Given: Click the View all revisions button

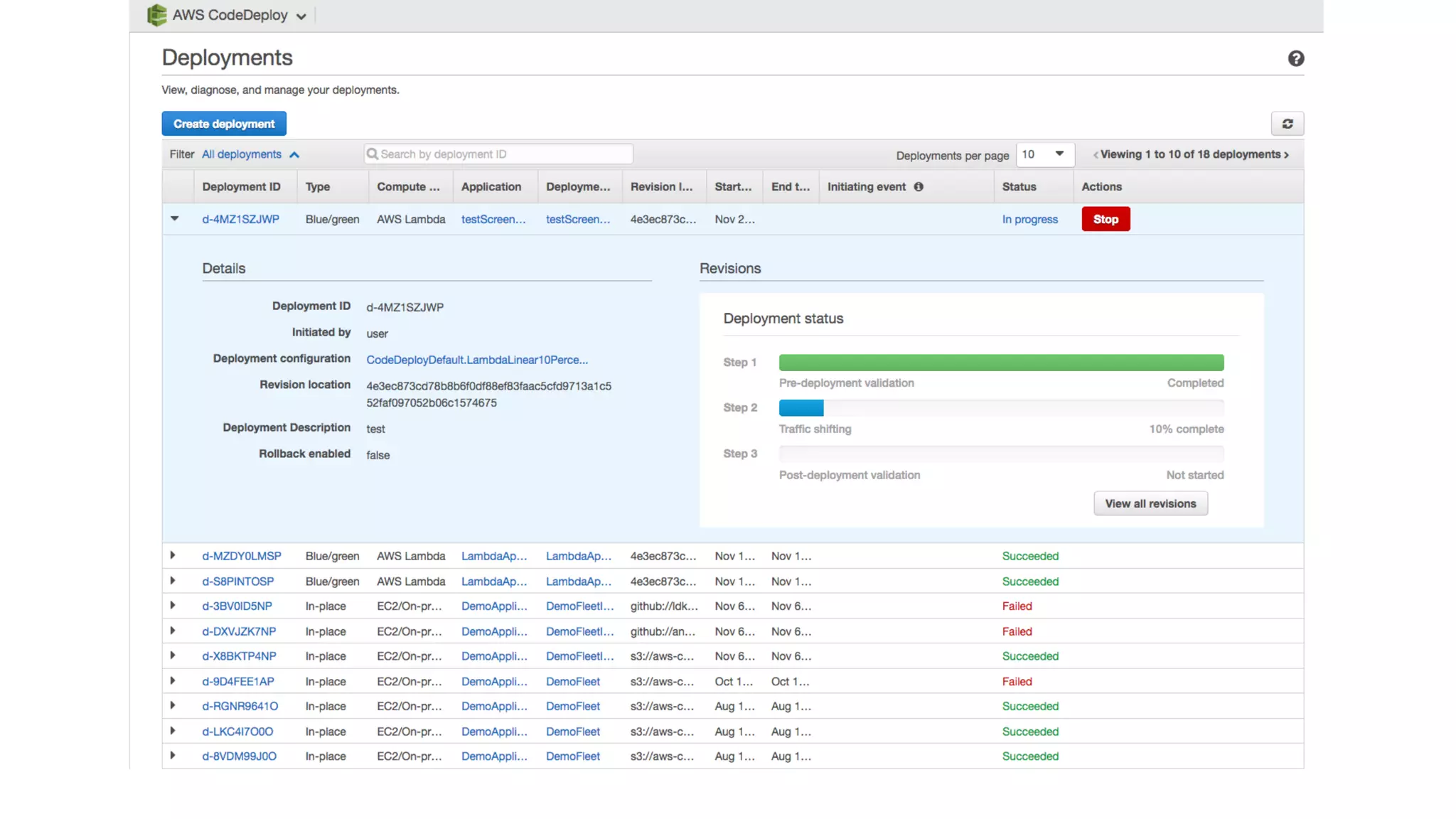Looking at the screenshot, I should pos(1150,503).
